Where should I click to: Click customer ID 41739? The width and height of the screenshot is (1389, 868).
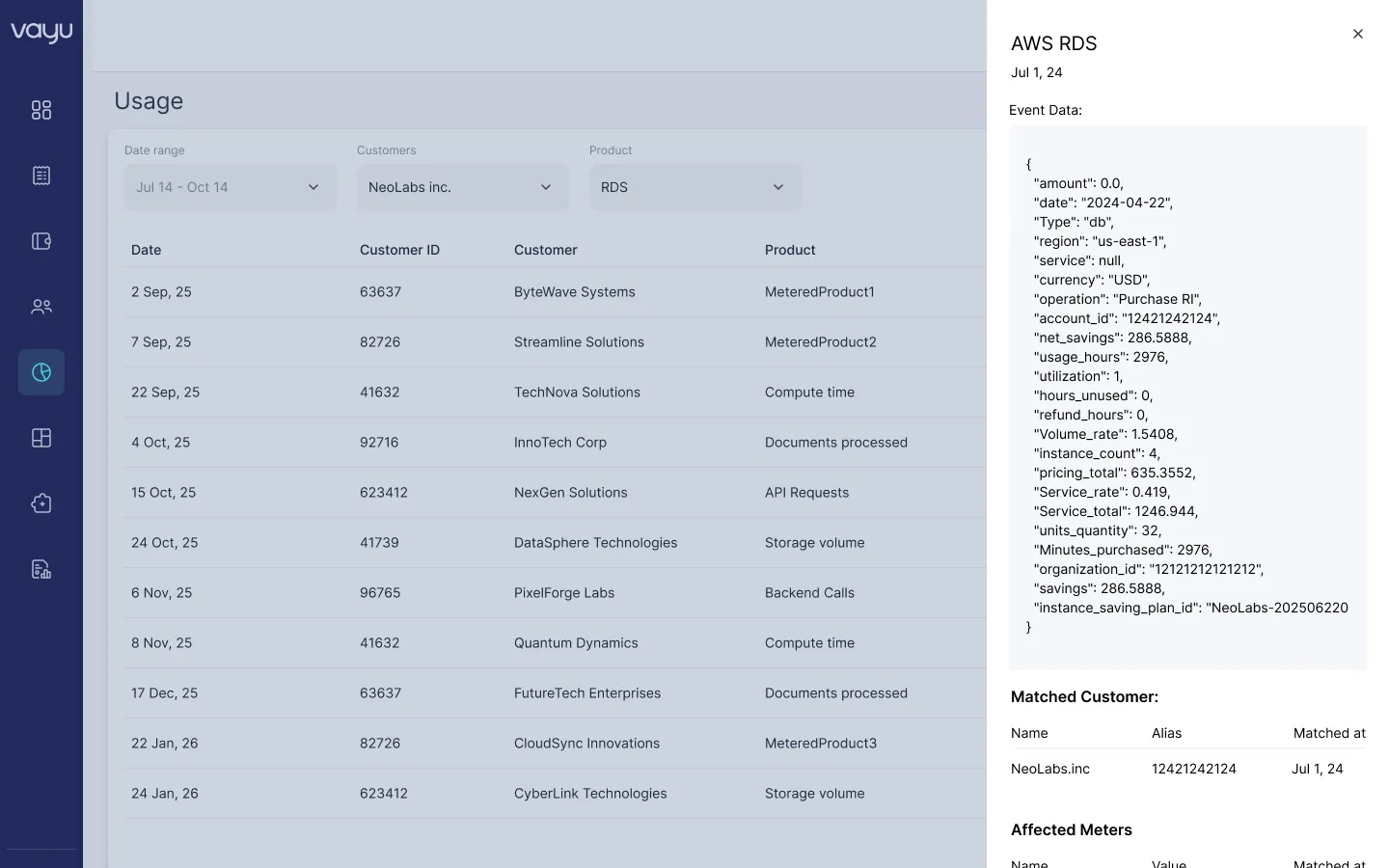tap(379, 543)
